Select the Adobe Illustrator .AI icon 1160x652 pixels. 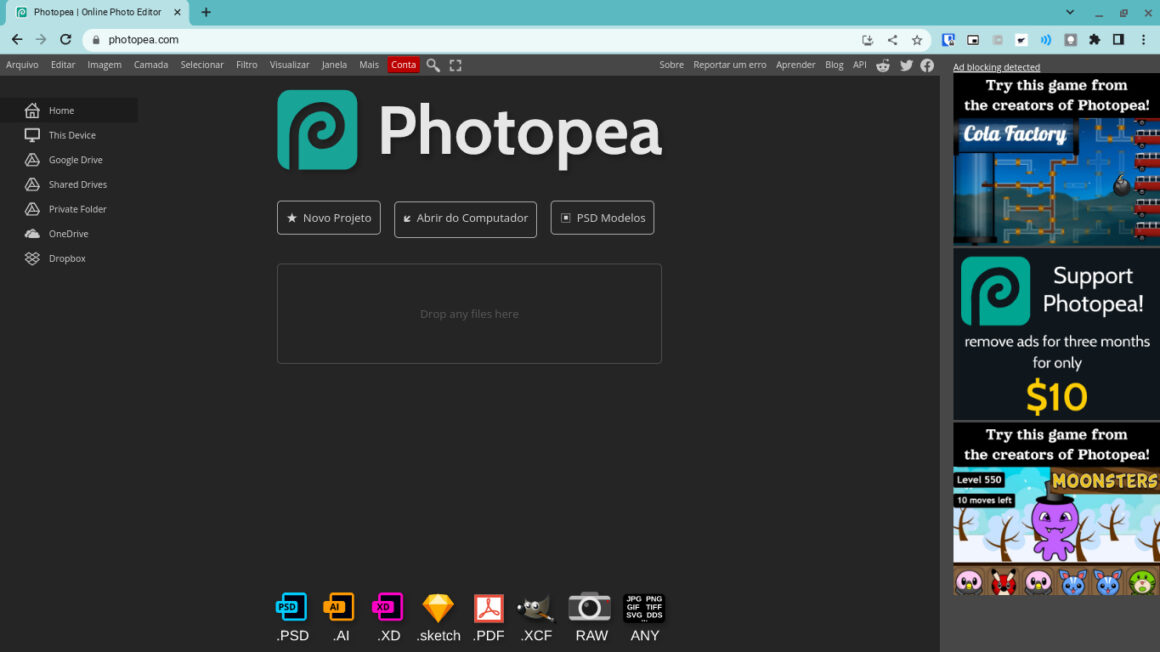339,607
